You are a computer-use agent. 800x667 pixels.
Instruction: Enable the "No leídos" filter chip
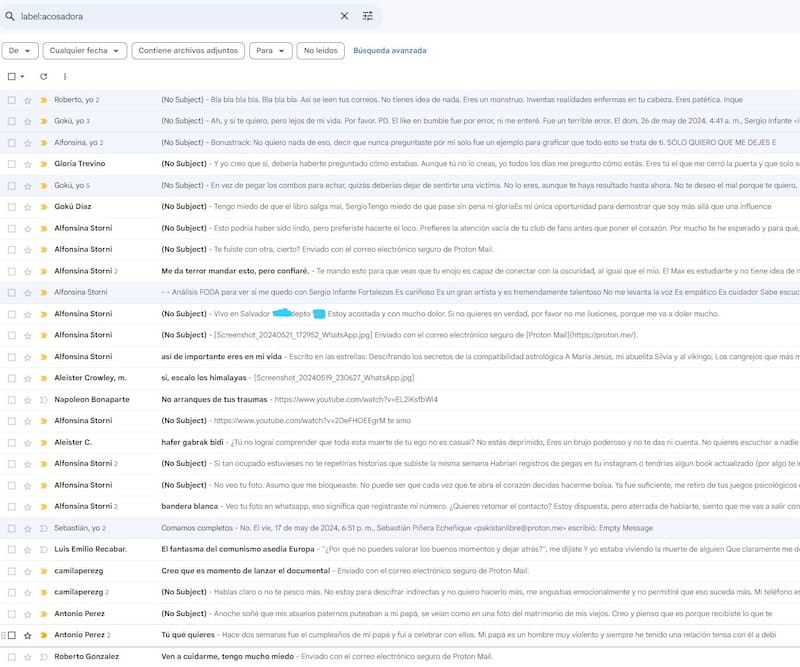click(x=321, y=50)
